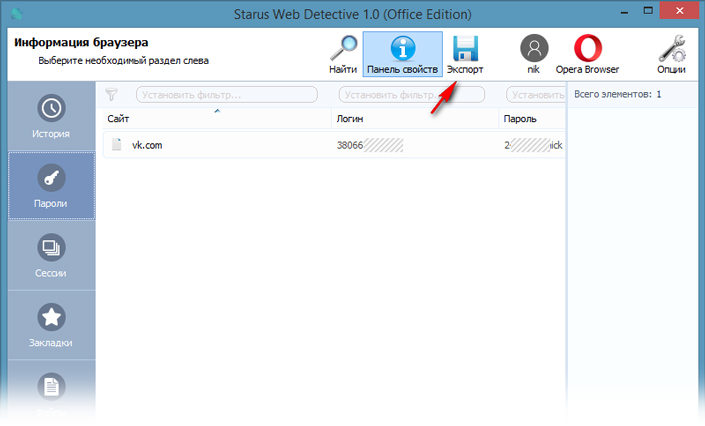Maximize the Starus Web Detective window
Image resolution: width=705 pixels, height=426 pixels.
coord(648,11)
